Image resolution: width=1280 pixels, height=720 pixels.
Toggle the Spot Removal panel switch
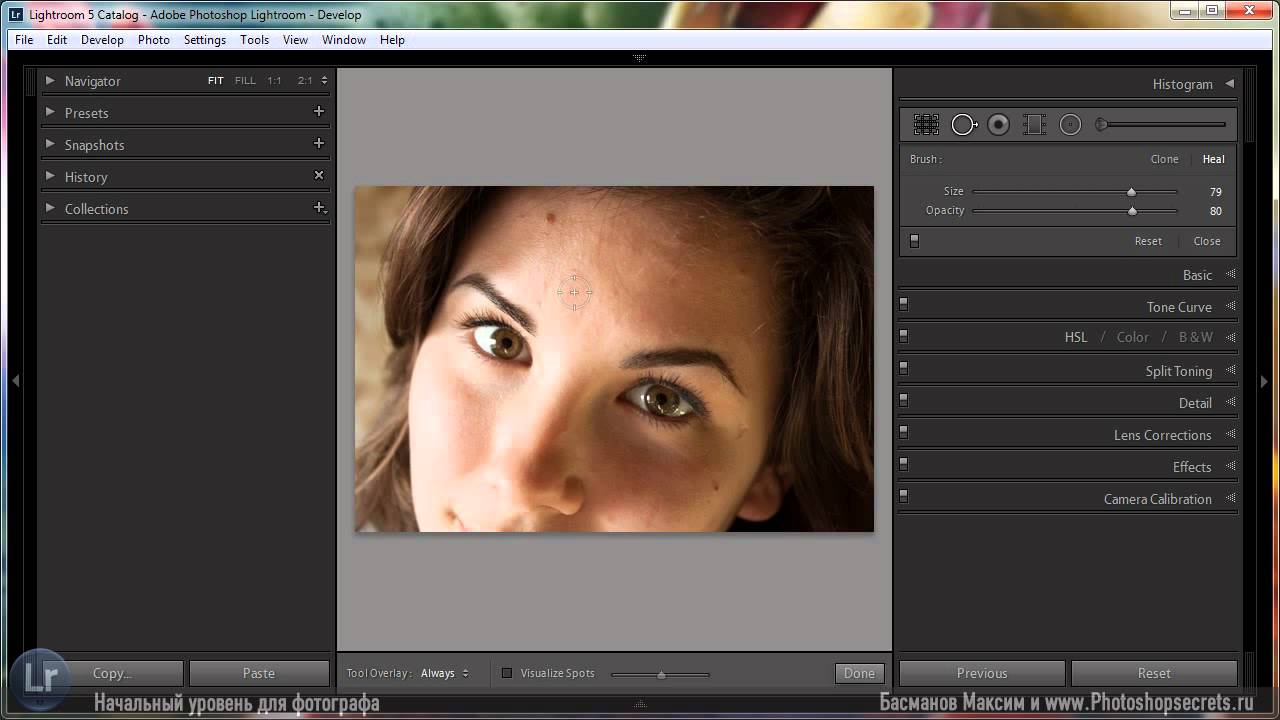click(914, 241)
